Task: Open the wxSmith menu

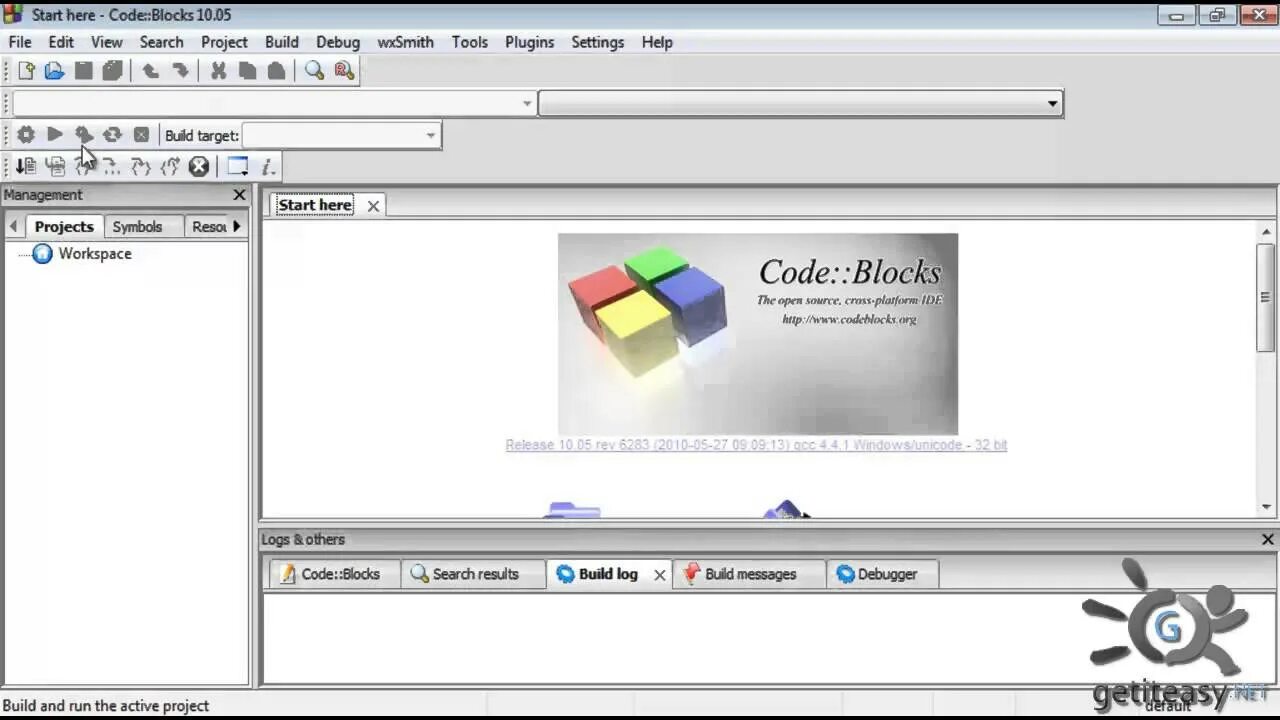Action: [405, 42]
